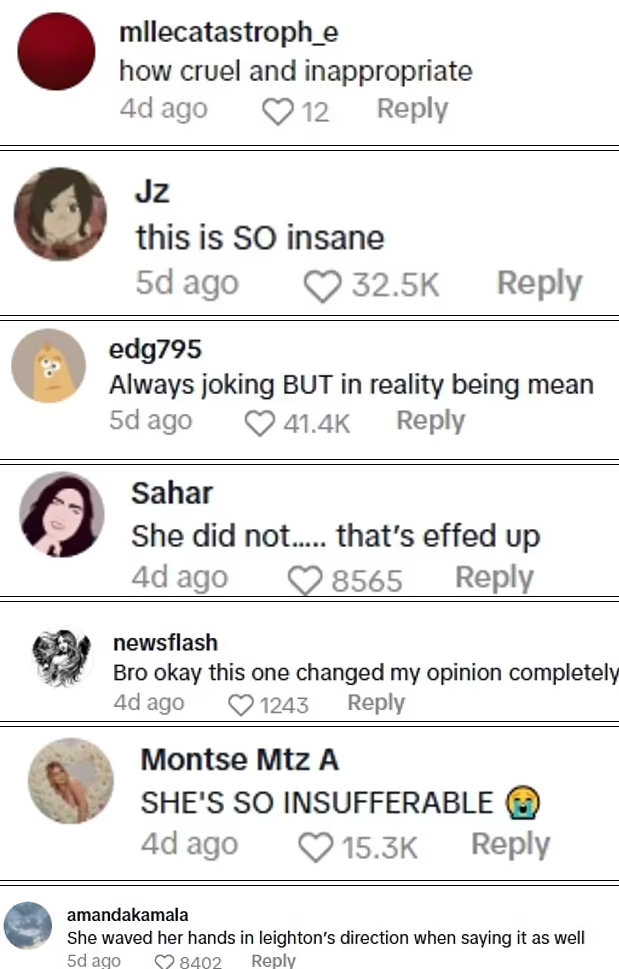The height and width of the screenshot is (969, 619).
Task: Reply to Montse Mtz A's comment
Action: [x=510, y=845]
